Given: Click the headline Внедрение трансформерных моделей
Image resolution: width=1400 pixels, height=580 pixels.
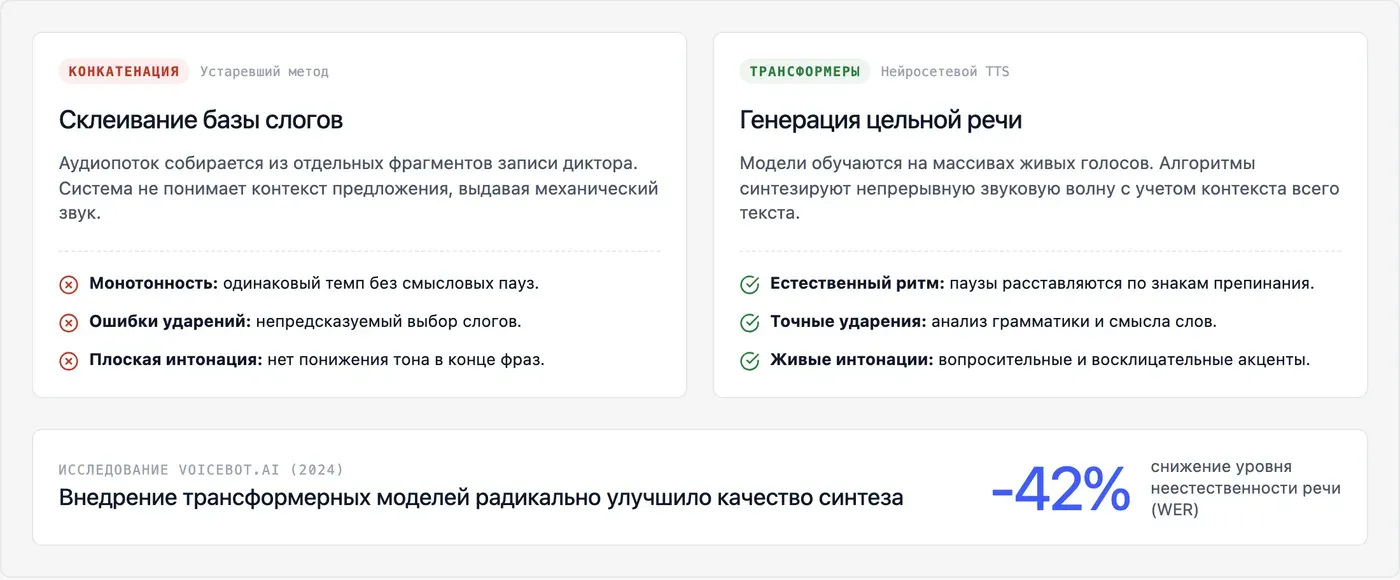Looking at the screenshot, I should pyautogui.click(x=481, y=497).
